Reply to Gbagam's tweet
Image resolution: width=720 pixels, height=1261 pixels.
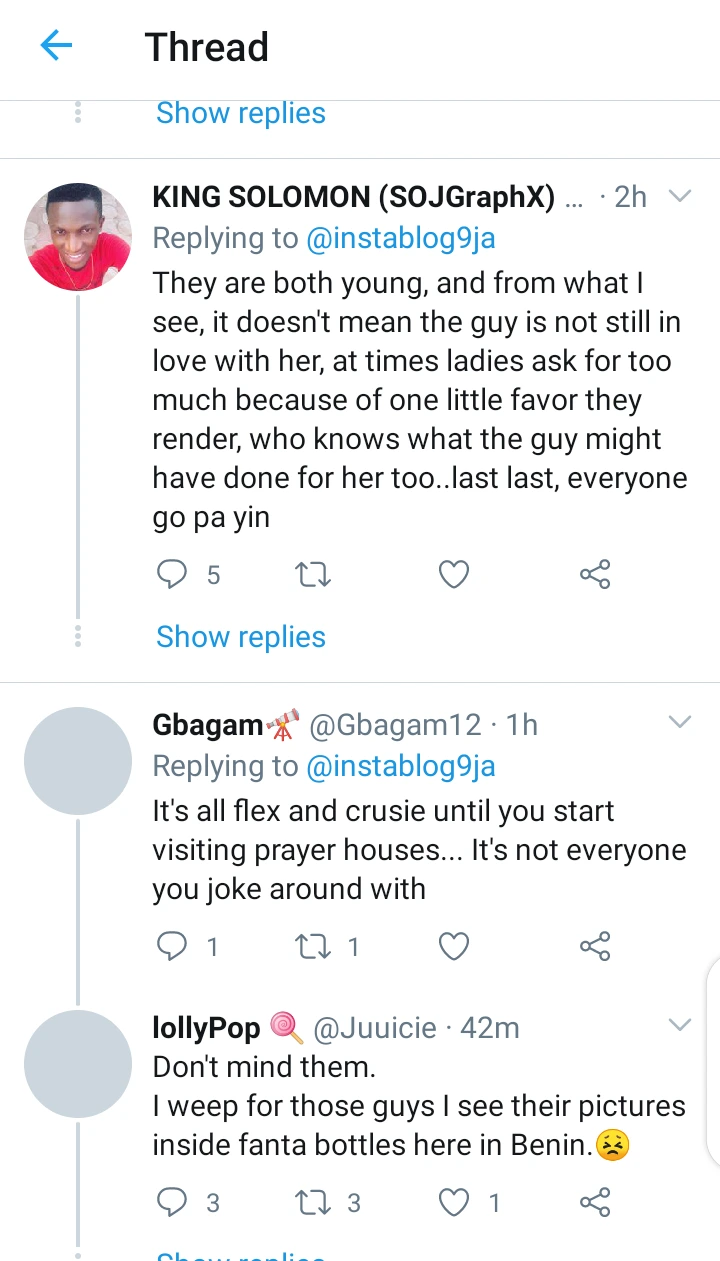click(x=173, y=946)
